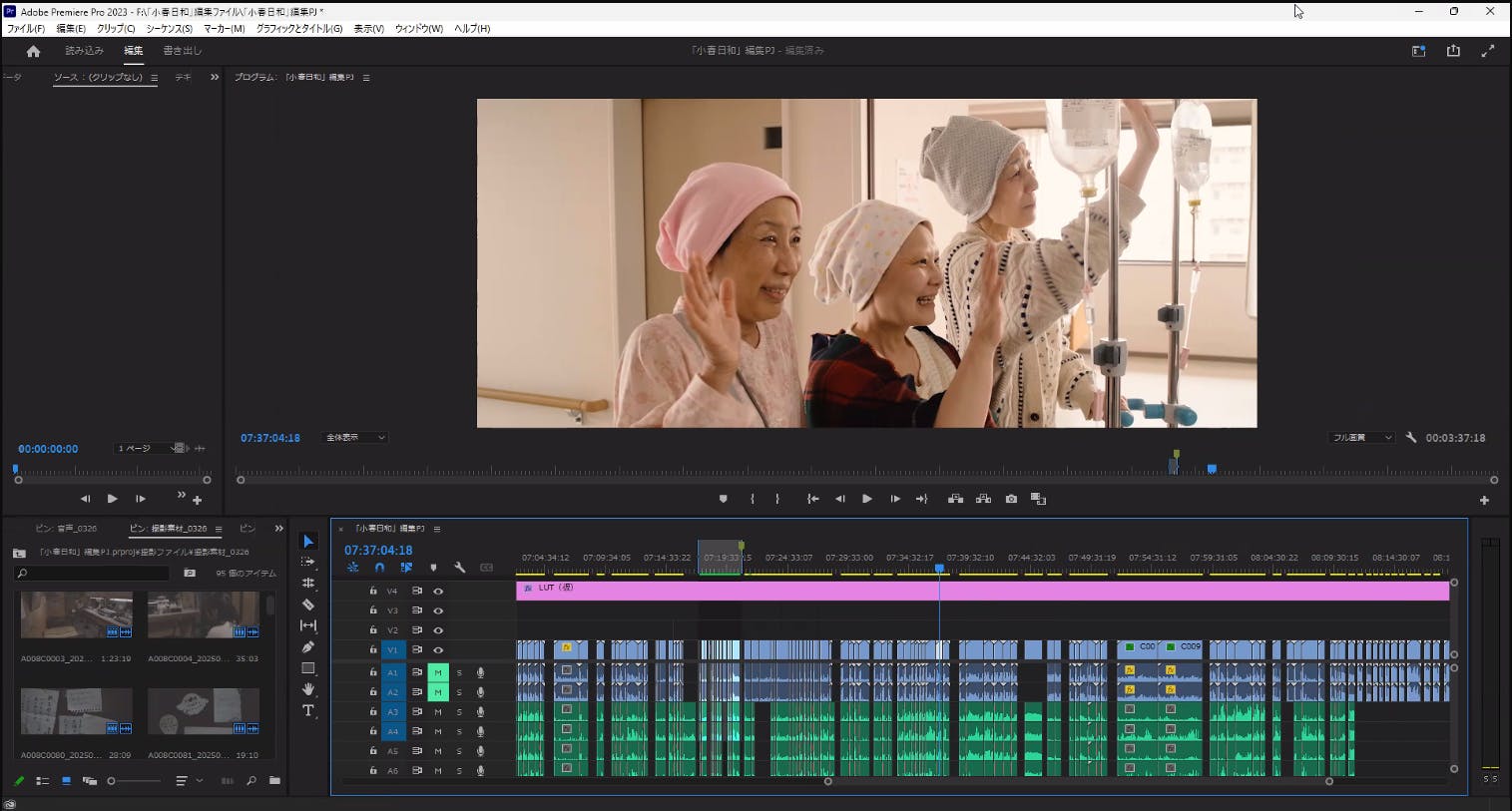Select the Razor tool in the tools panel
The width and height of the screenshot is (1512, 811).
(x=308, y=605)
